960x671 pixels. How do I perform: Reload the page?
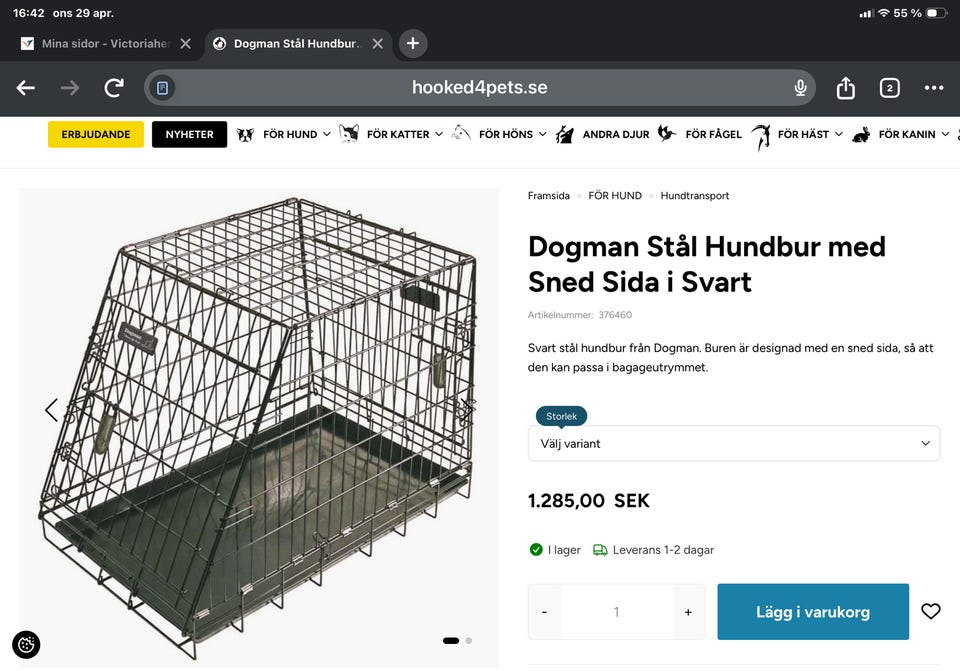pos(114,88)
